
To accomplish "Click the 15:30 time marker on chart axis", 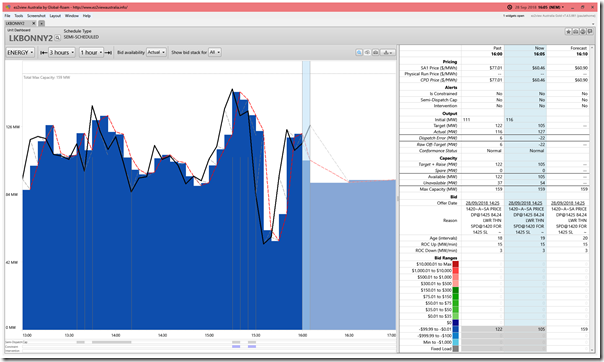I will [256, 335].
